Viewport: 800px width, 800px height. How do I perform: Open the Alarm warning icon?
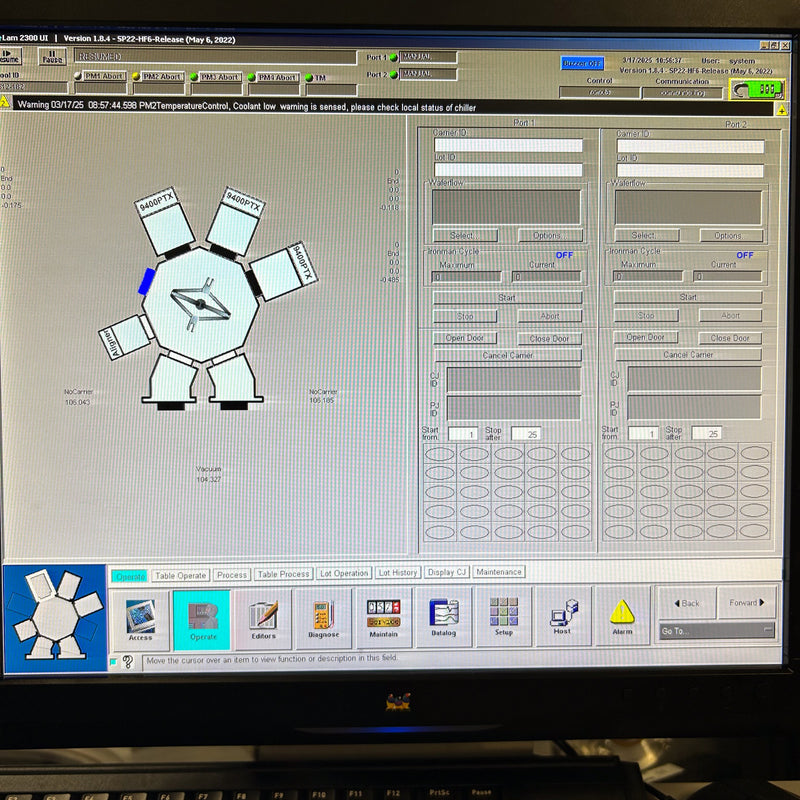coord(622,617)
